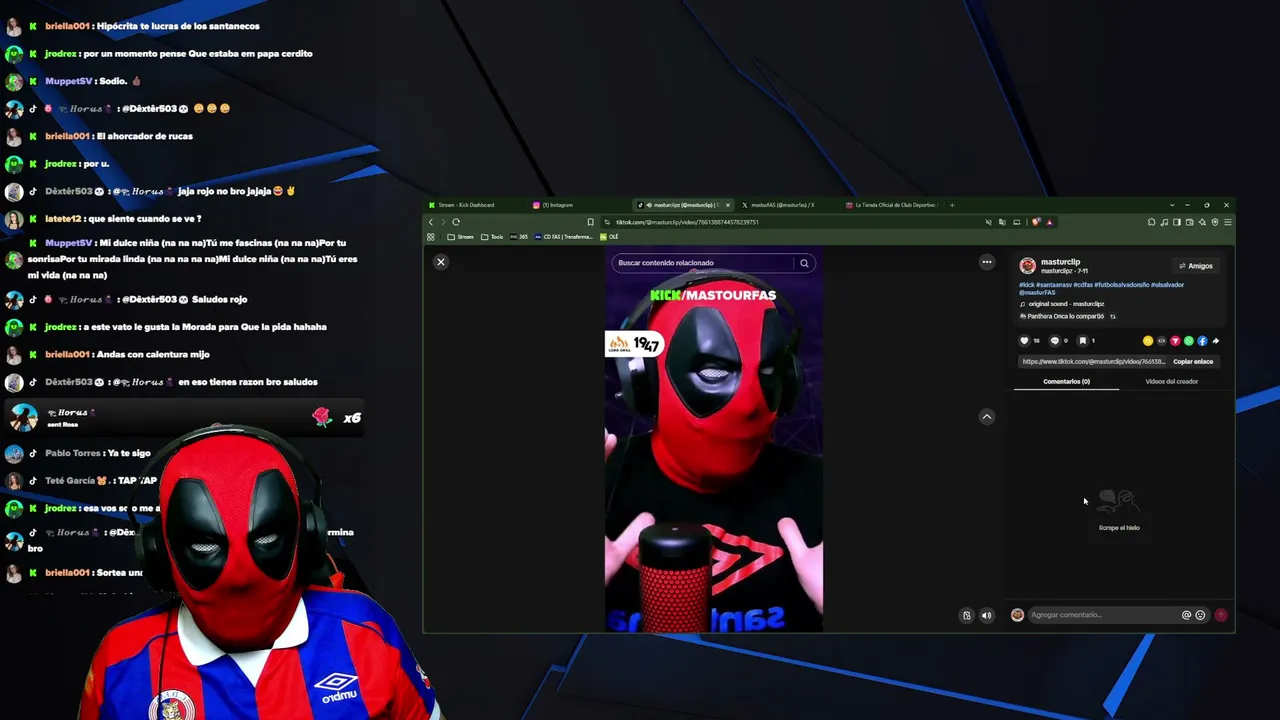
Task: Click latete12 message que siente cuando se ve
Action: click(x=123, y=219)
